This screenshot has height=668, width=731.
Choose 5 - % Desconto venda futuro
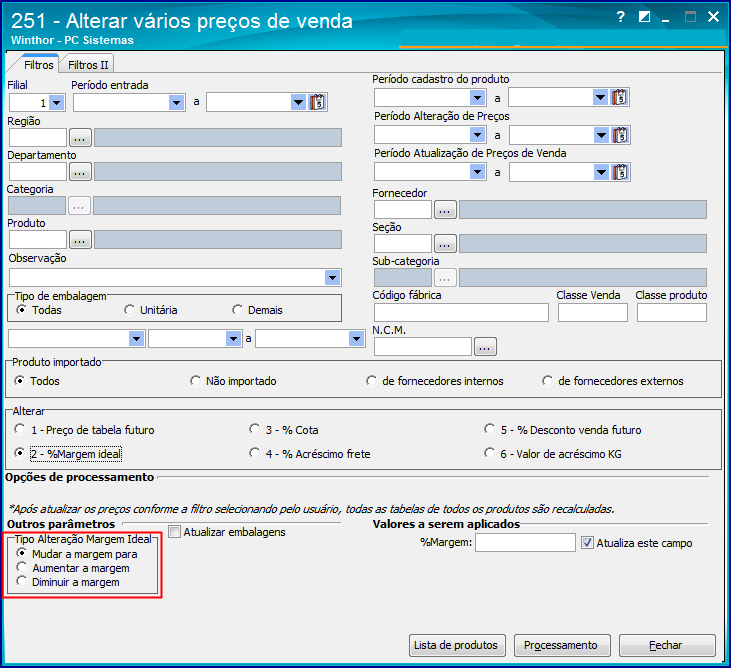490,429
